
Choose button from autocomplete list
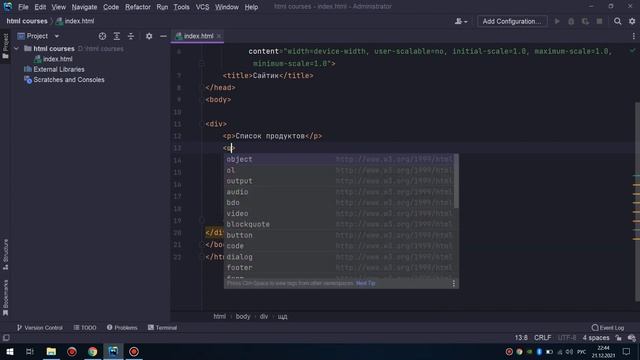339,235
